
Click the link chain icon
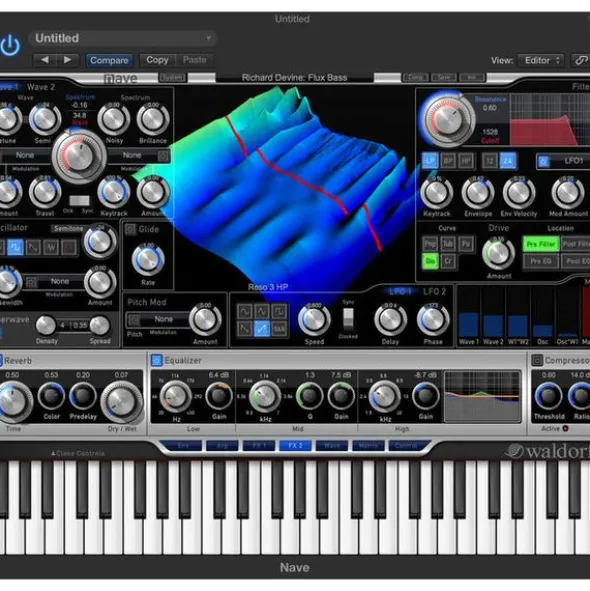coord(581,60)
